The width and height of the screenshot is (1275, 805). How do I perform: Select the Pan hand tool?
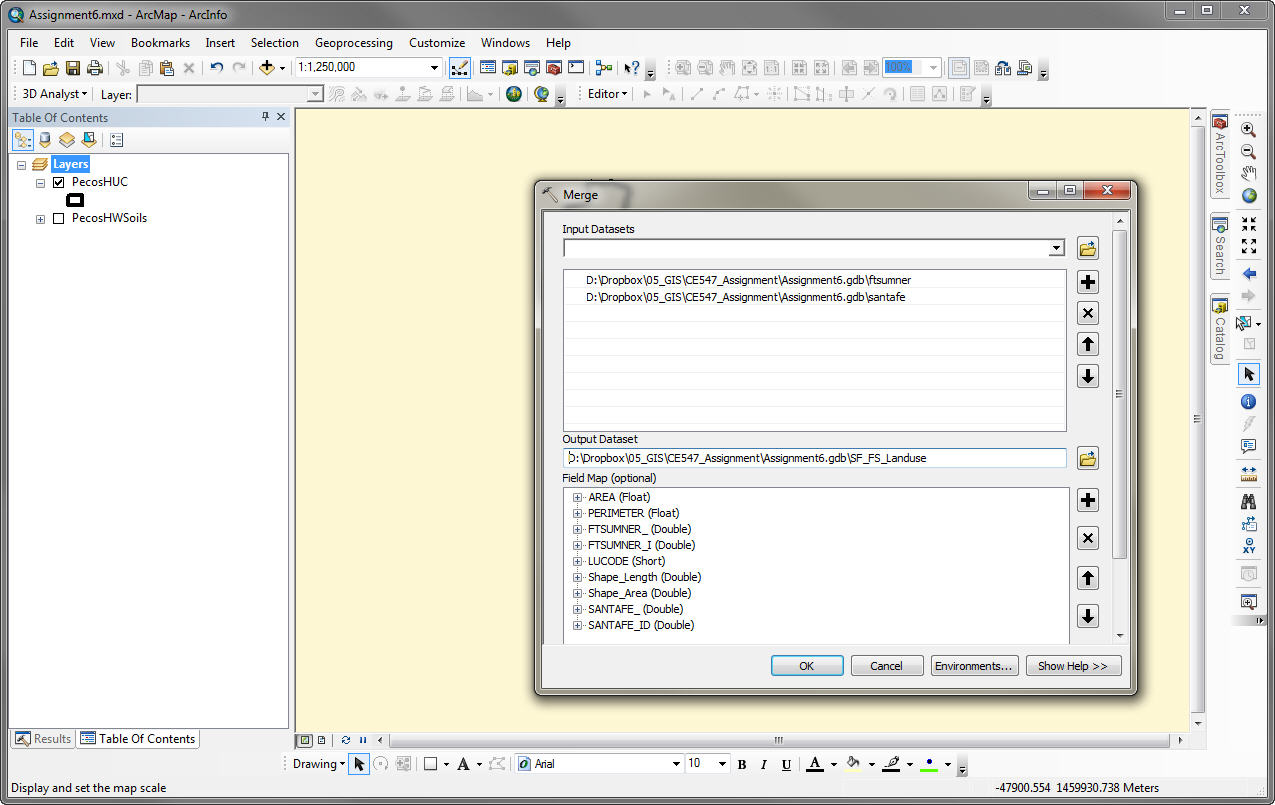pos(1248,174)
